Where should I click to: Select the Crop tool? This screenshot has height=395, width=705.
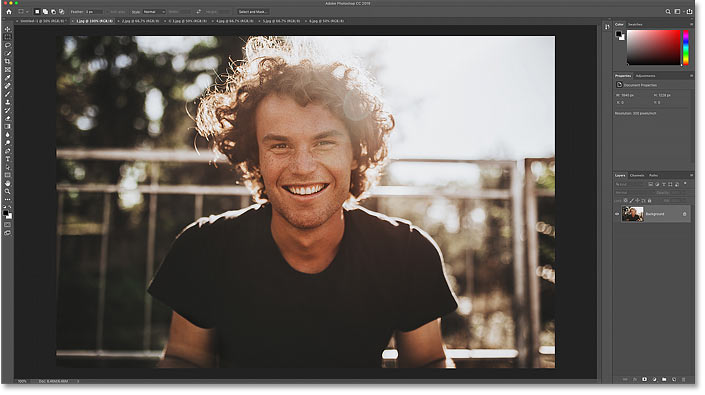point(7,62)
